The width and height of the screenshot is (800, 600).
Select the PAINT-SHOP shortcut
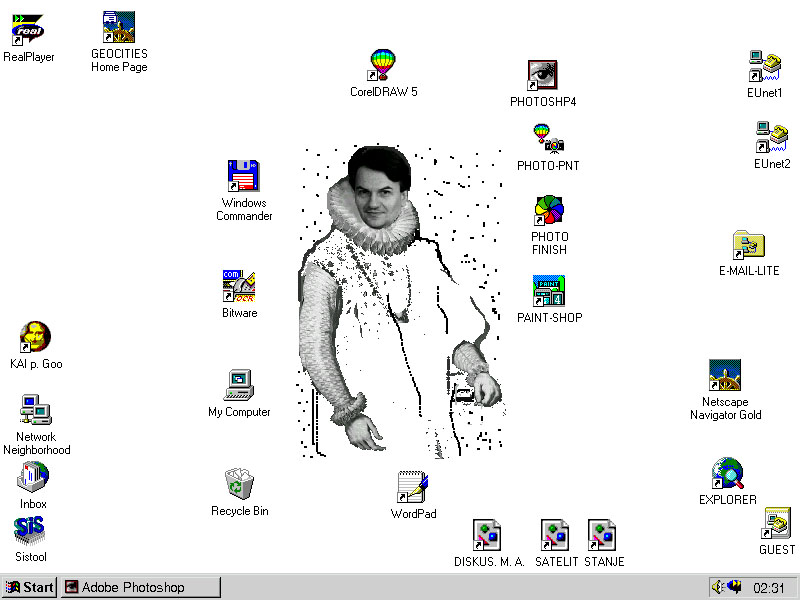coord(549,291)
